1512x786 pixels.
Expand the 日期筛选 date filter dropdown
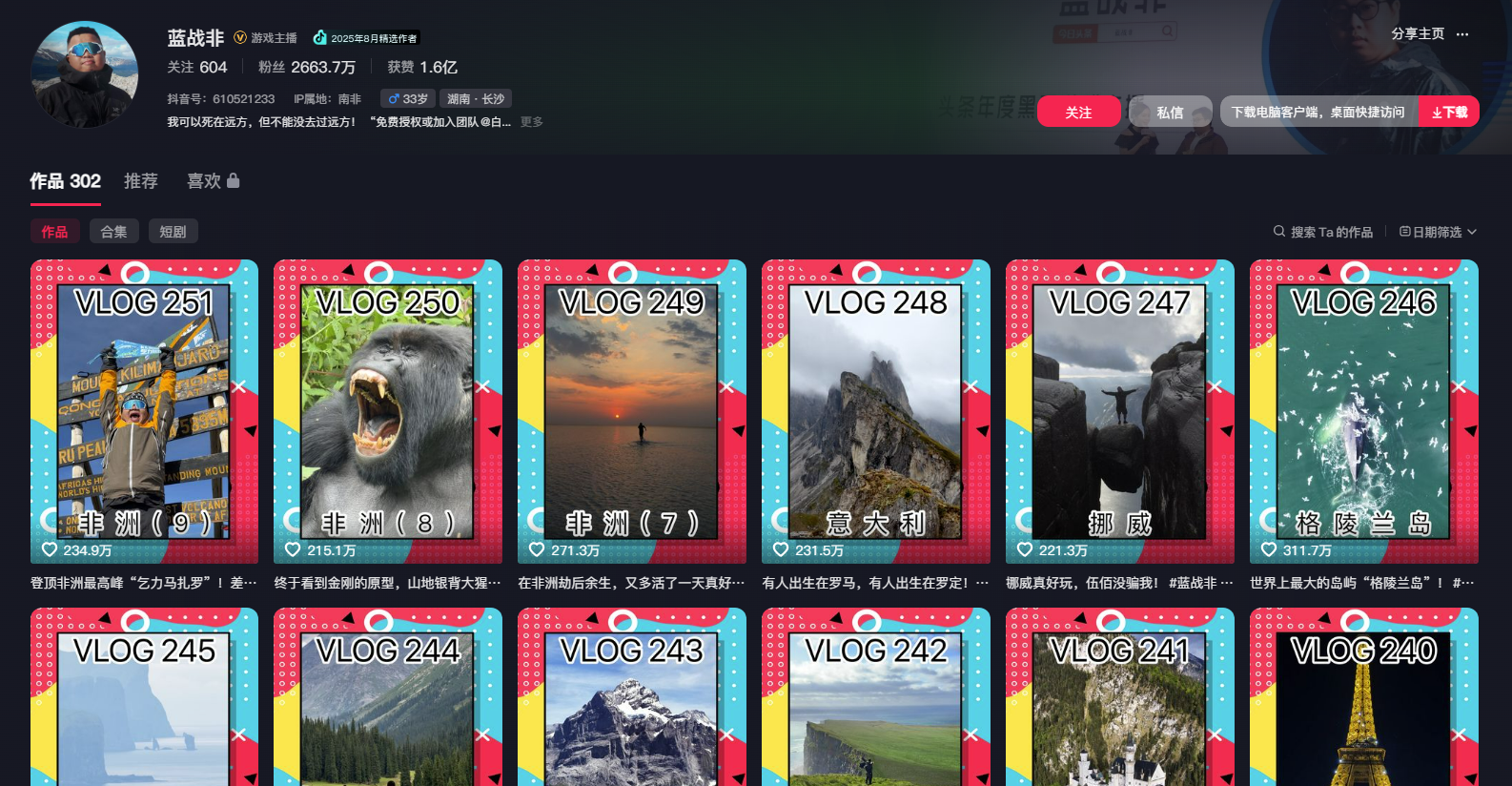click(x=1438, y=232)
